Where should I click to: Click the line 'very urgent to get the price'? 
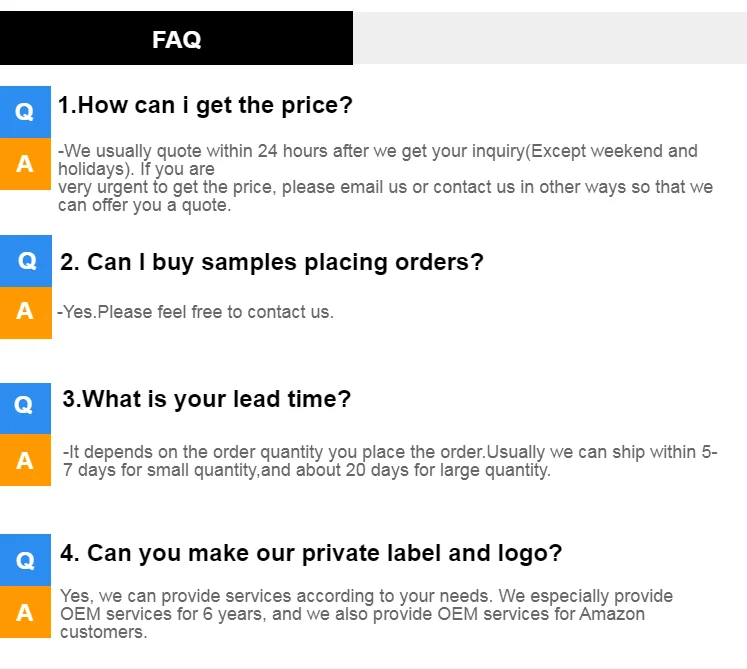[x=385, y=187]
